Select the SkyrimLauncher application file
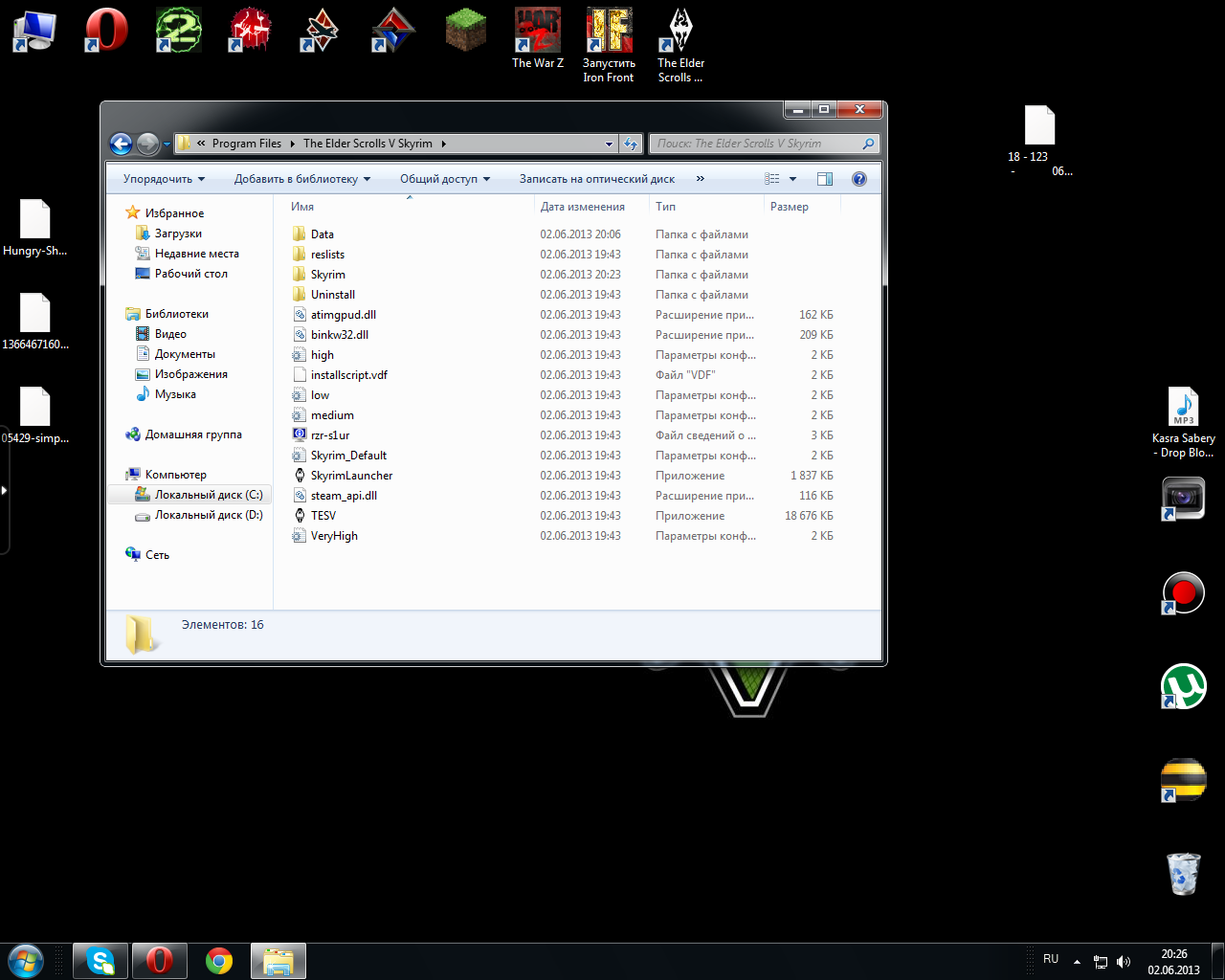 coord(351,476)
